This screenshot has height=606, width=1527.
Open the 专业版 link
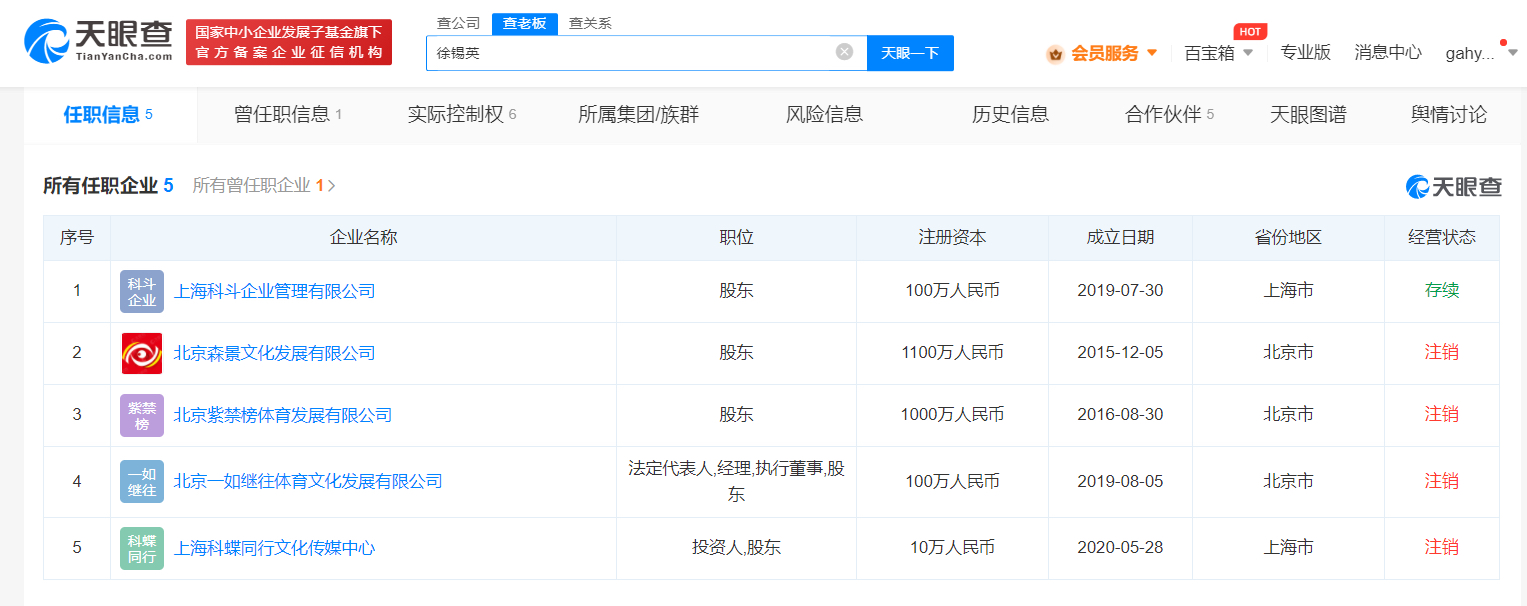(x=1306, y=53)
